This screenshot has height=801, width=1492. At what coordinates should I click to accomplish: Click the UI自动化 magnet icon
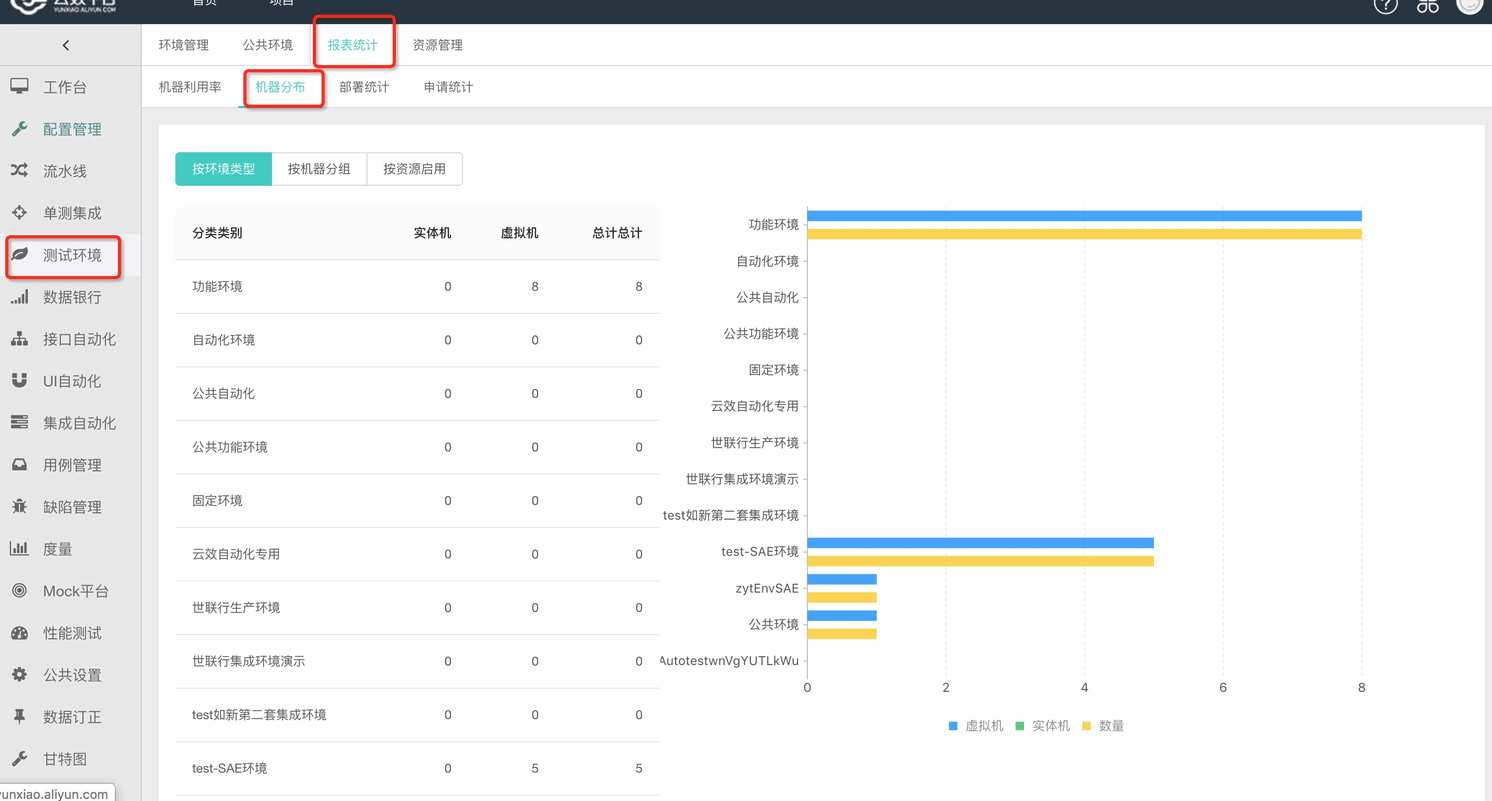pos(19,380)
